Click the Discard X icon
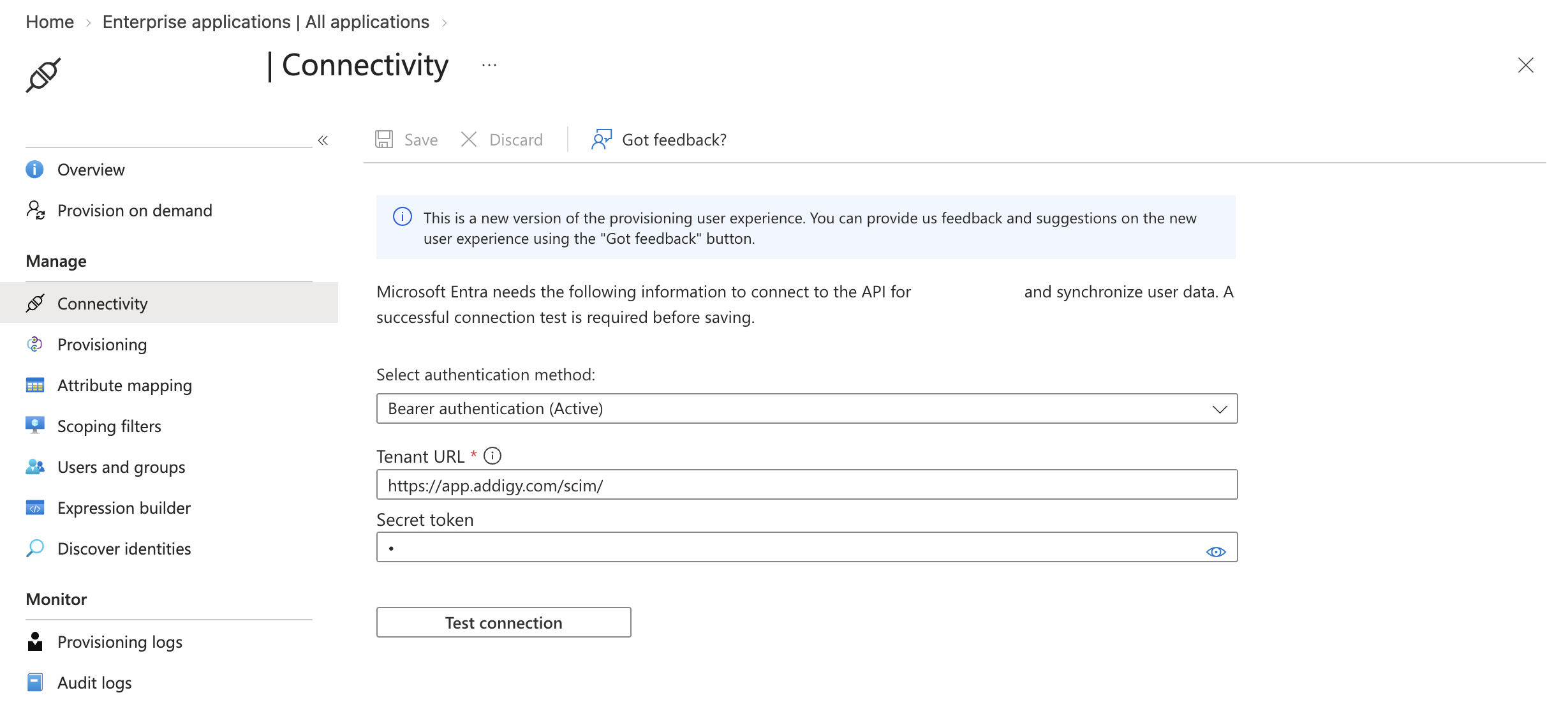This screenshot has height=702, width=1568. pyautogui.click(x=469, y=139)
